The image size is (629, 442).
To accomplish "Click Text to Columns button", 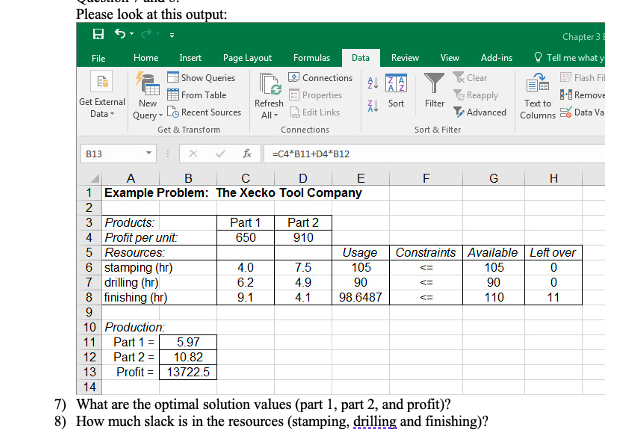I will (x=538, y=96).
